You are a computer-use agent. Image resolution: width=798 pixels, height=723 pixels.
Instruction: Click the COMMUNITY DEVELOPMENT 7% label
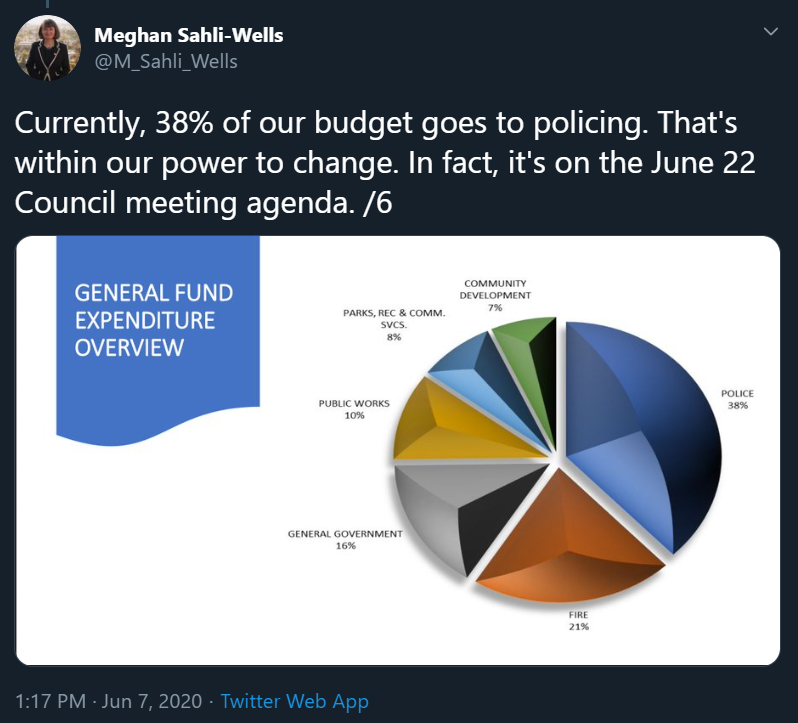click(495, 295)
